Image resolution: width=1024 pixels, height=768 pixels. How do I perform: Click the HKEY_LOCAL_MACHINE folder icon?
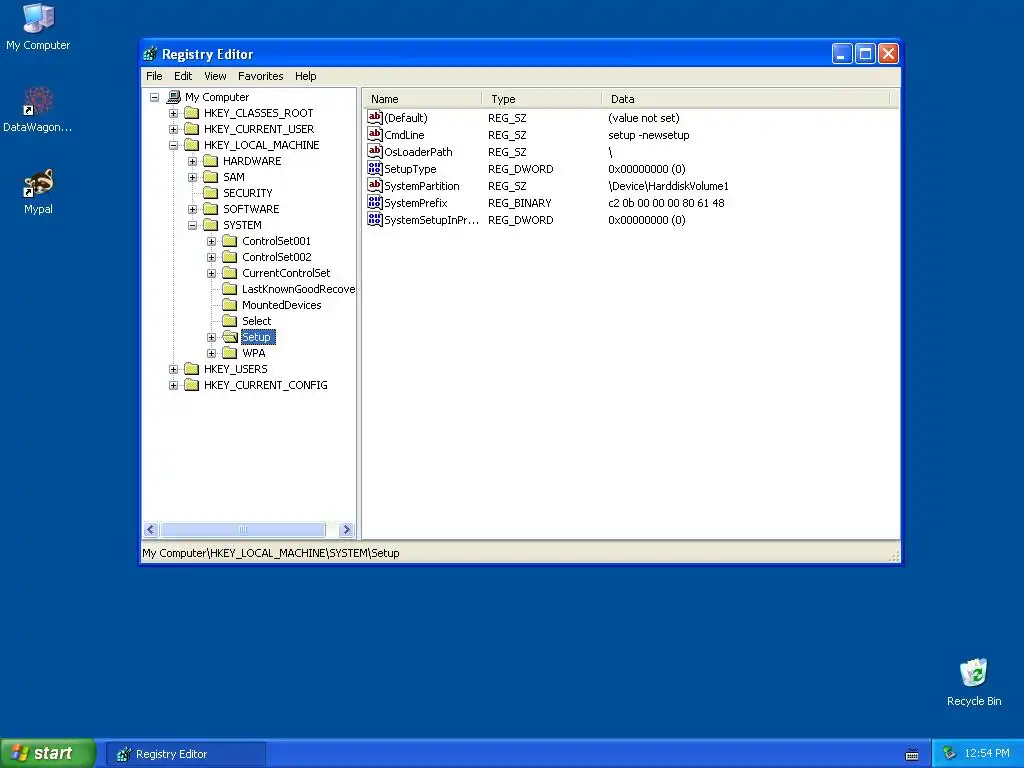191,145
